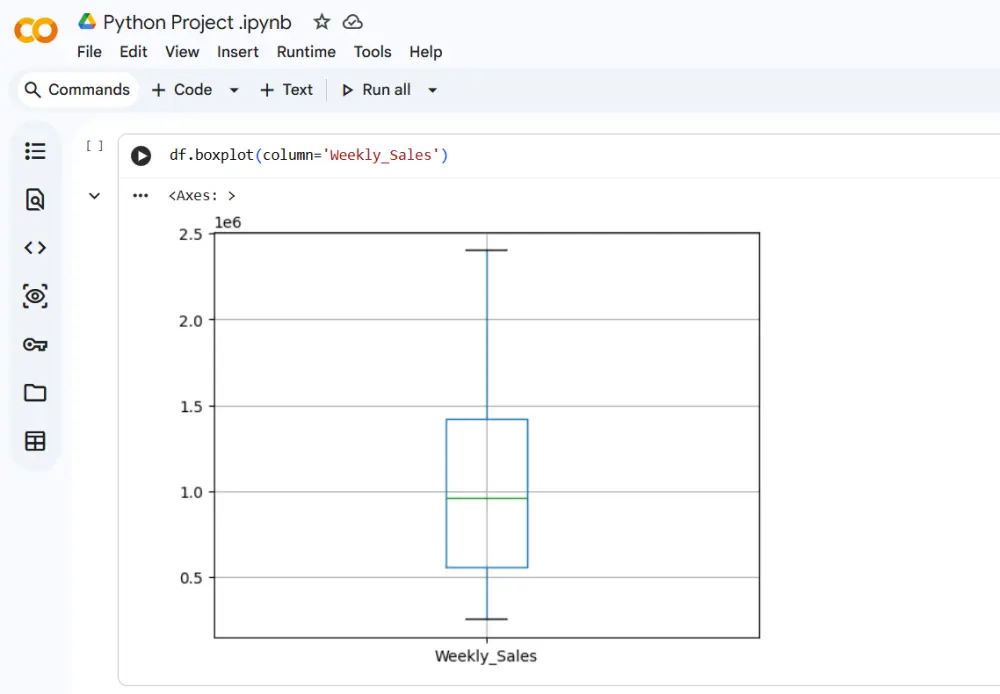
Task: Open output options three-dot menu
Action: tap(141, 196)
